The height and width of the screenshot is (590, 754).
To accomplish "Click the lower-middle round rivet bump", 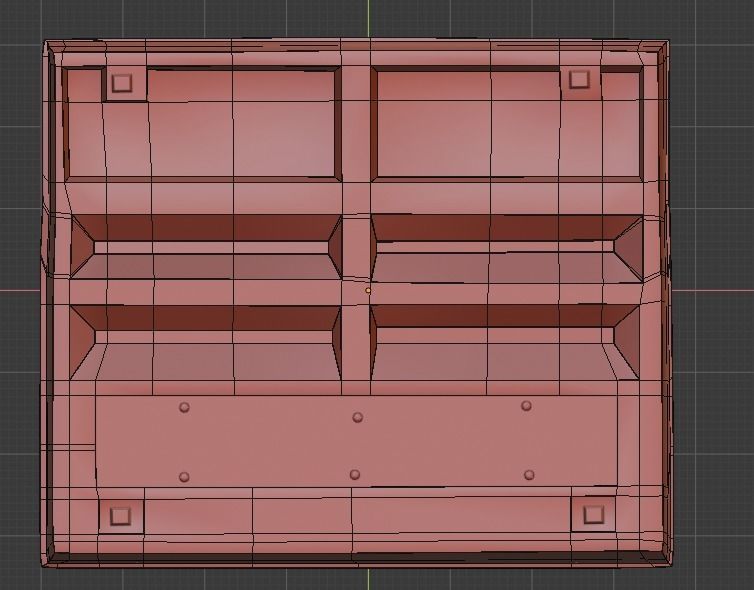I will [x=355, y=475].
